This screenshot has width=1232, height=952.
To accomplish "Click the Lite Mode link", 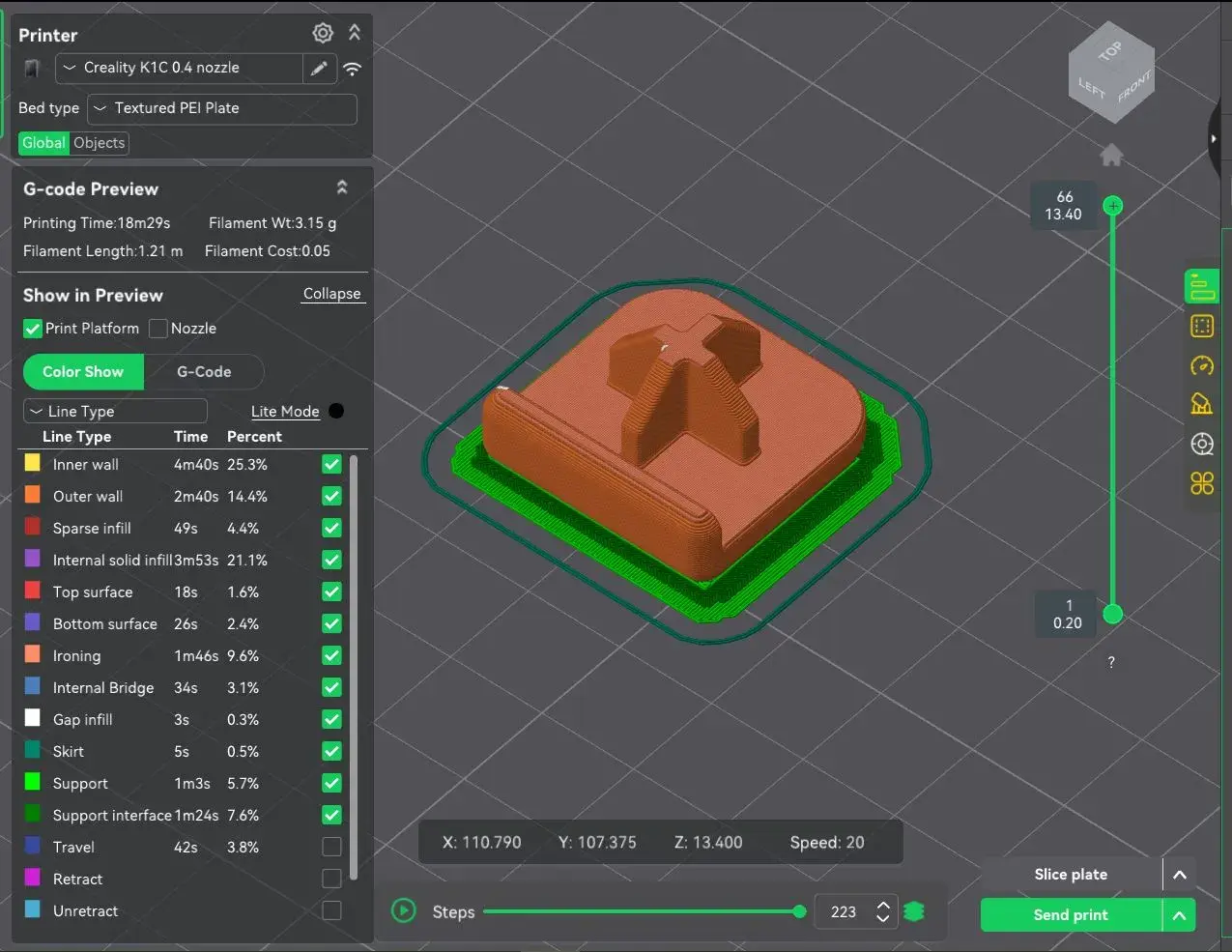I will (x=285, y=412).
